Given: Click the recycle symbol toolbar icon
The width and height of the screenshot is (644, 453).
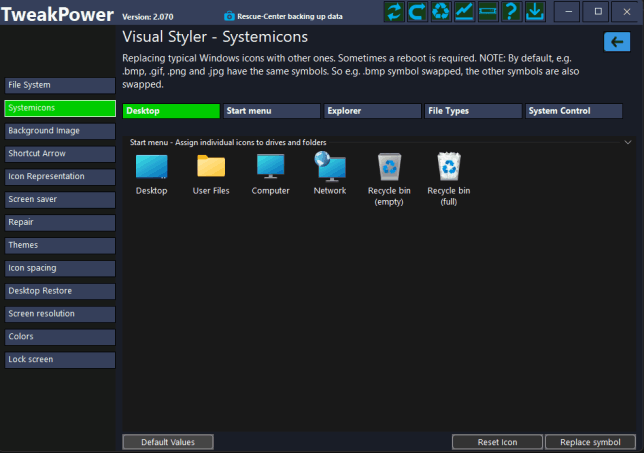Looking at the screenshot, I should 441,11.
